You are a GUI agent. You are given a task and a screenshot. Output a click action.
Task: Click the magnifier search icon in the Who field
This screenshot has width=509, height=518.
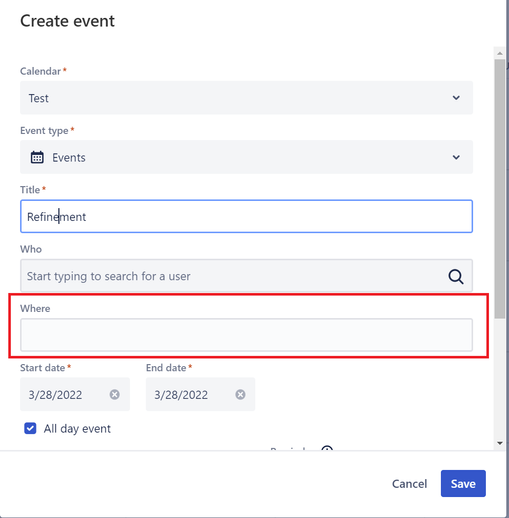click(x=456, y=276)
